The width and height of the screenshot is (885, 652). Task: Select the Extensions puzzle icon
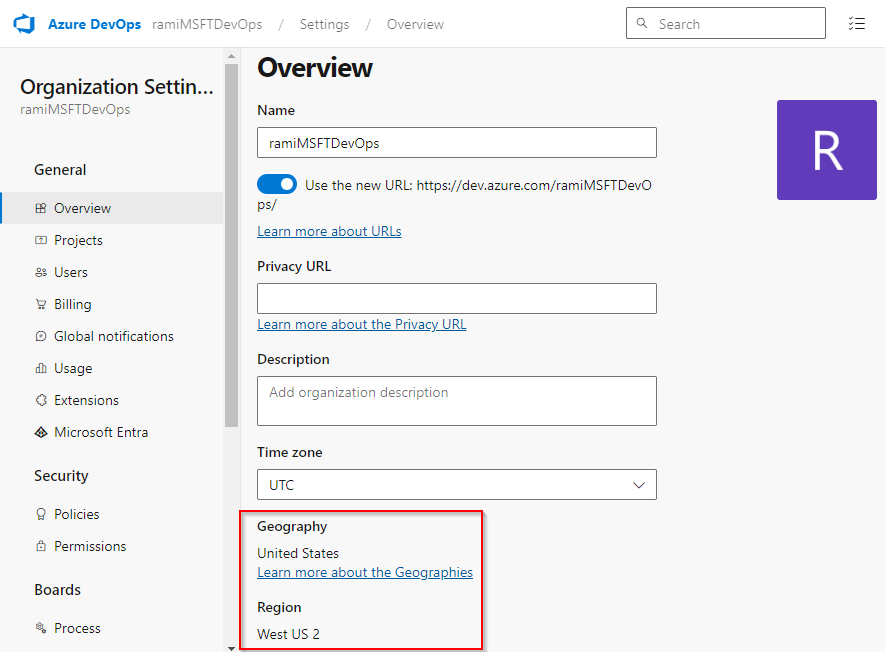[40, 400]
